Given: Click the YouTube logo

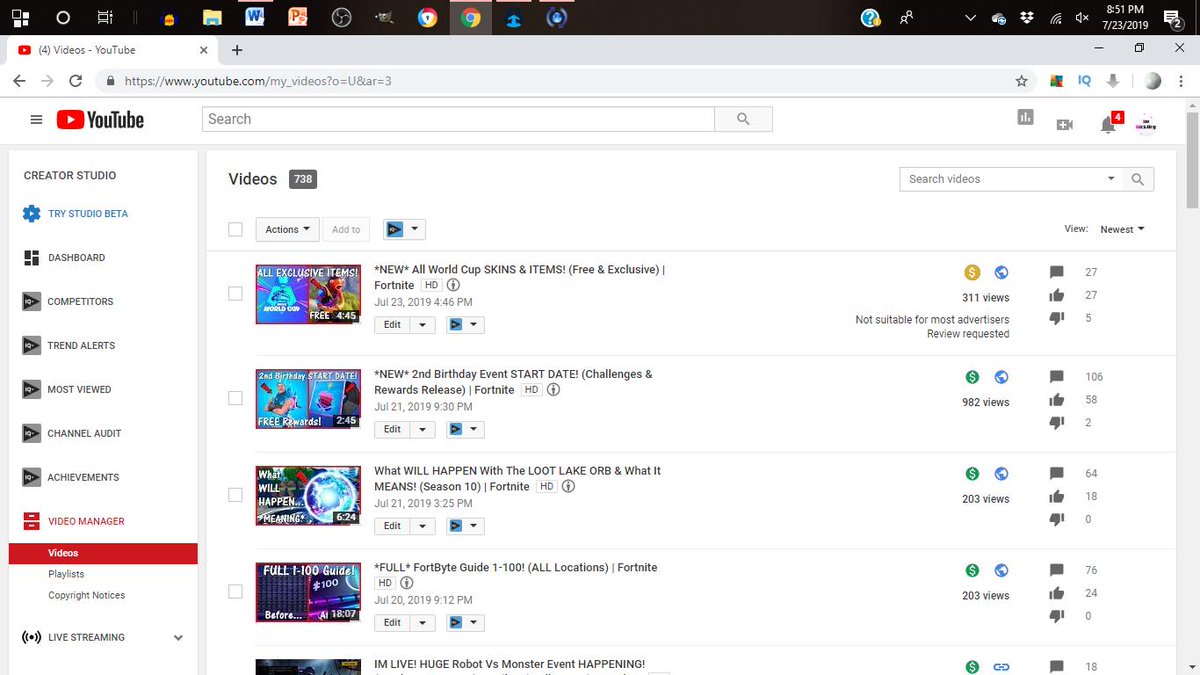Looking at the screenshot, I should 100,120.
